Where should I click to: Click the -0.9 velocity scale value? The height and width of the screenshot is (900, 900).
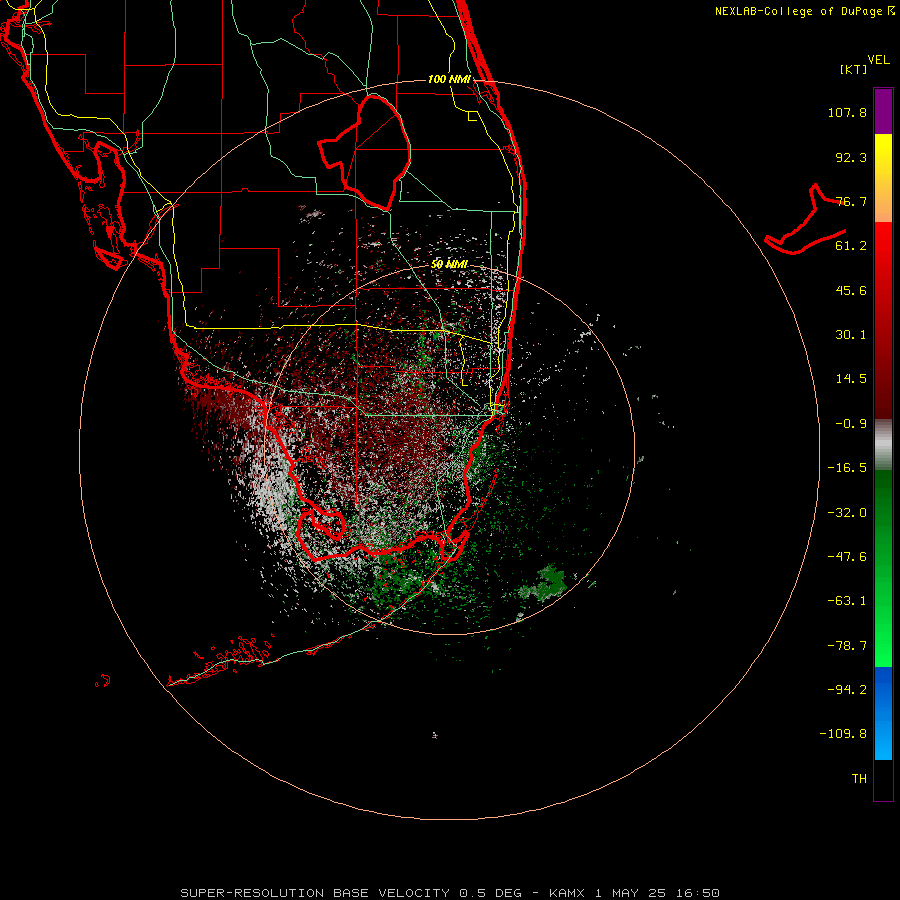pos(851,424)
